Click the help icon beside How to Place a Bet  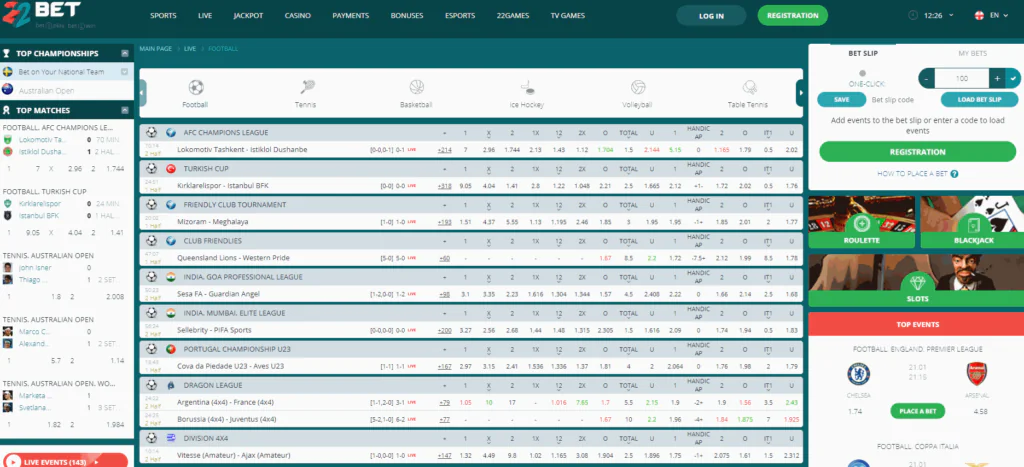pyautogui.click(x=955, y=174)
